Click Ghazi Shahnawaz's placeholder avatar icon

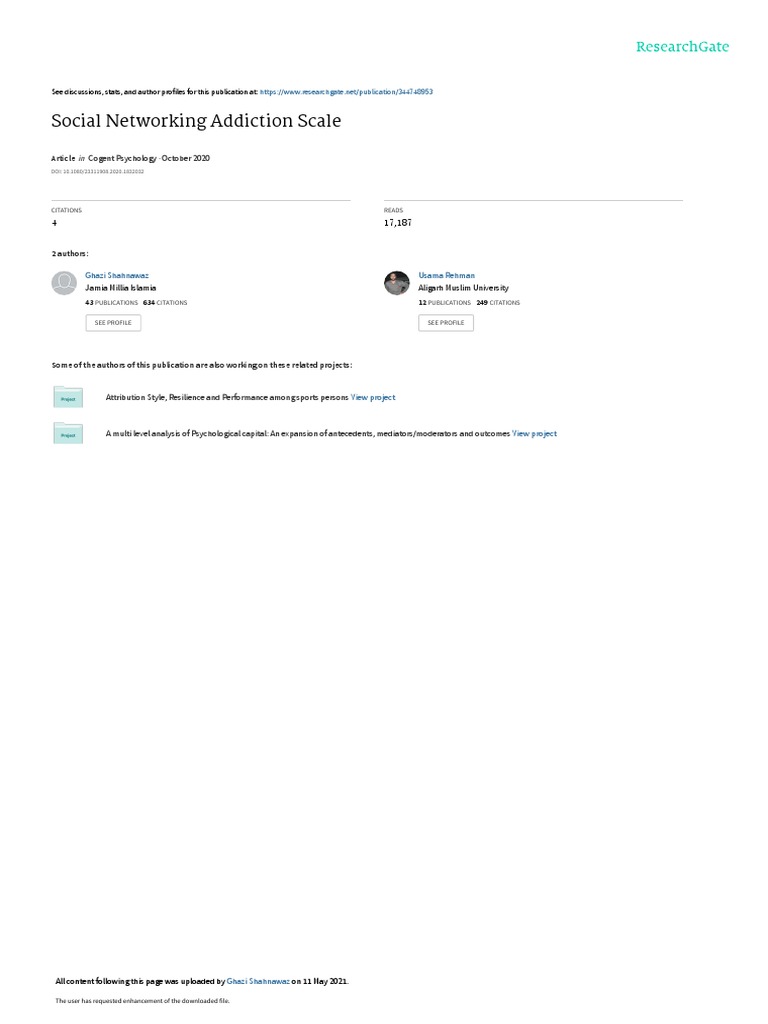click(x=64, y=283)
